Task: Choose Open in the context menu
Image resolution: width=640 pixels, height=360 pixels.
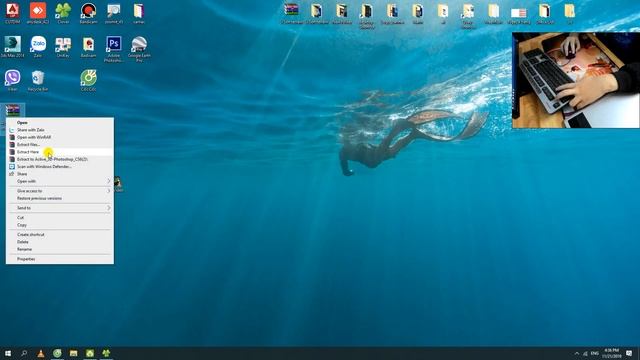Action: point(60,122)
